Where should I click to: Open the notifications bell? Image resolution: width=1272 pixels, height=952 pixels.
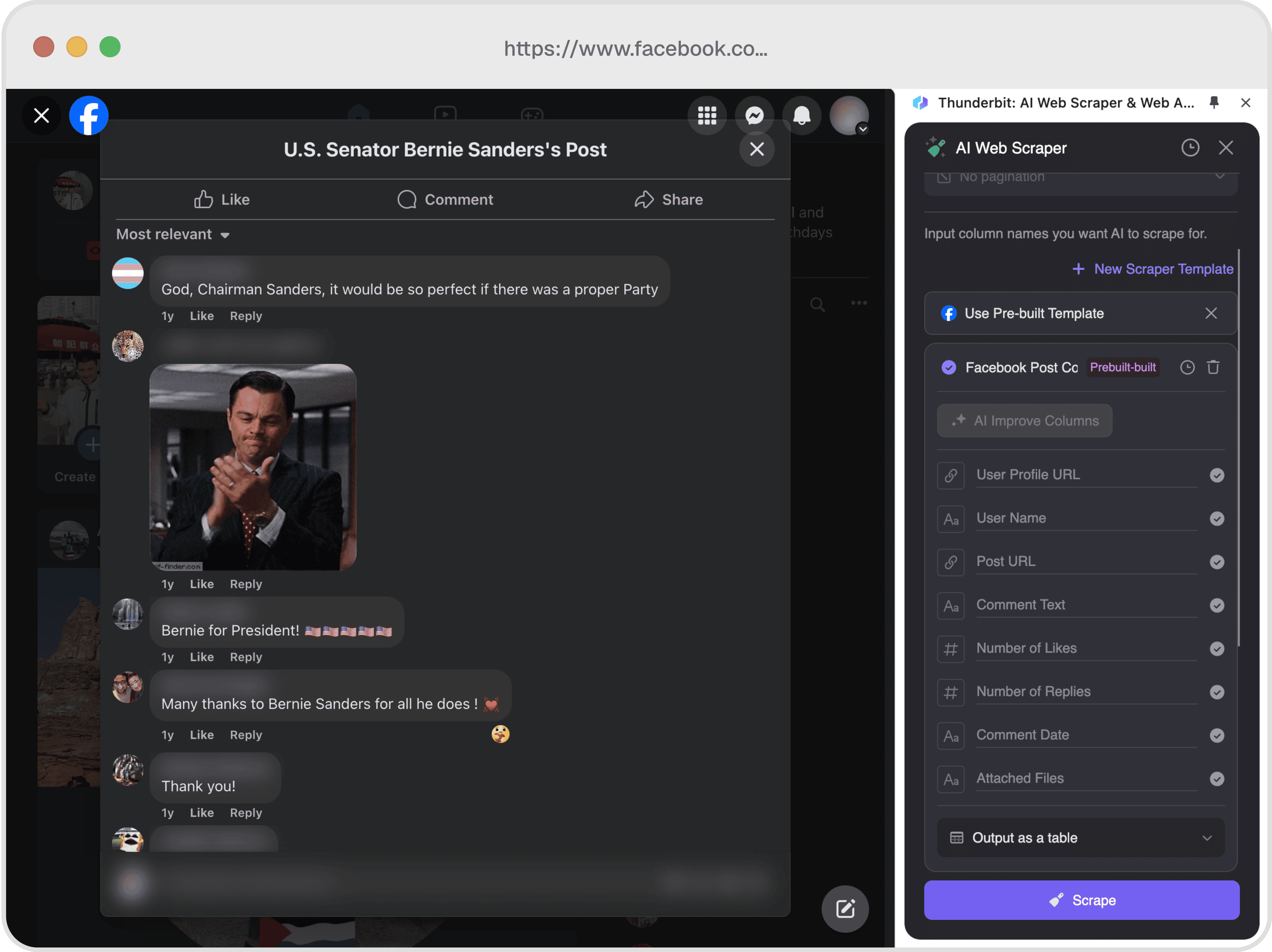(802, 116)
